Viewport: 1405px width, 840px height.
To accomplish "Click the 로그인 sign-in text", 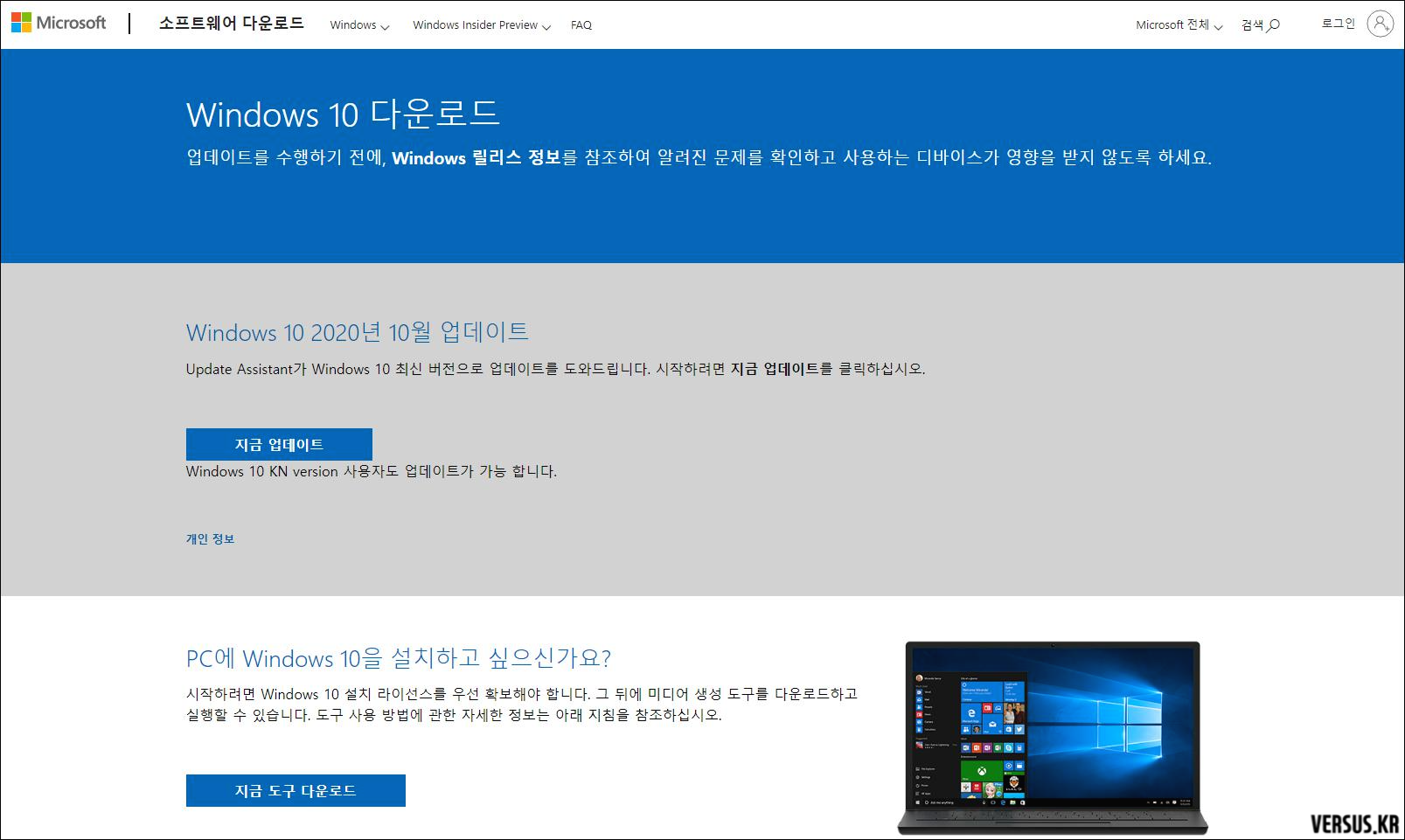I will [1338, 24].
